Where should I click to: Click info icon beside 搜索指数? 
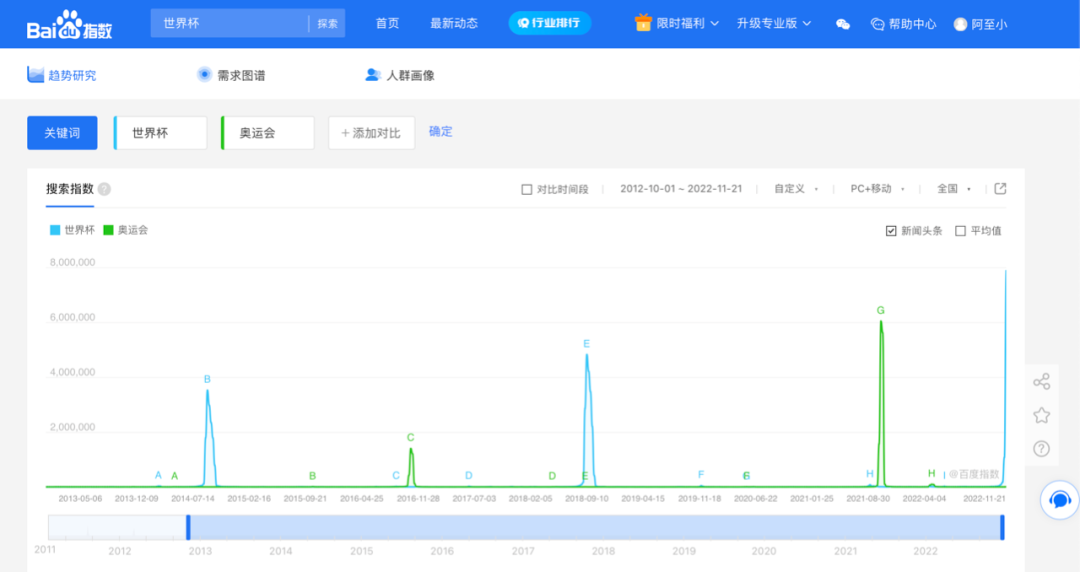[105, 190]
